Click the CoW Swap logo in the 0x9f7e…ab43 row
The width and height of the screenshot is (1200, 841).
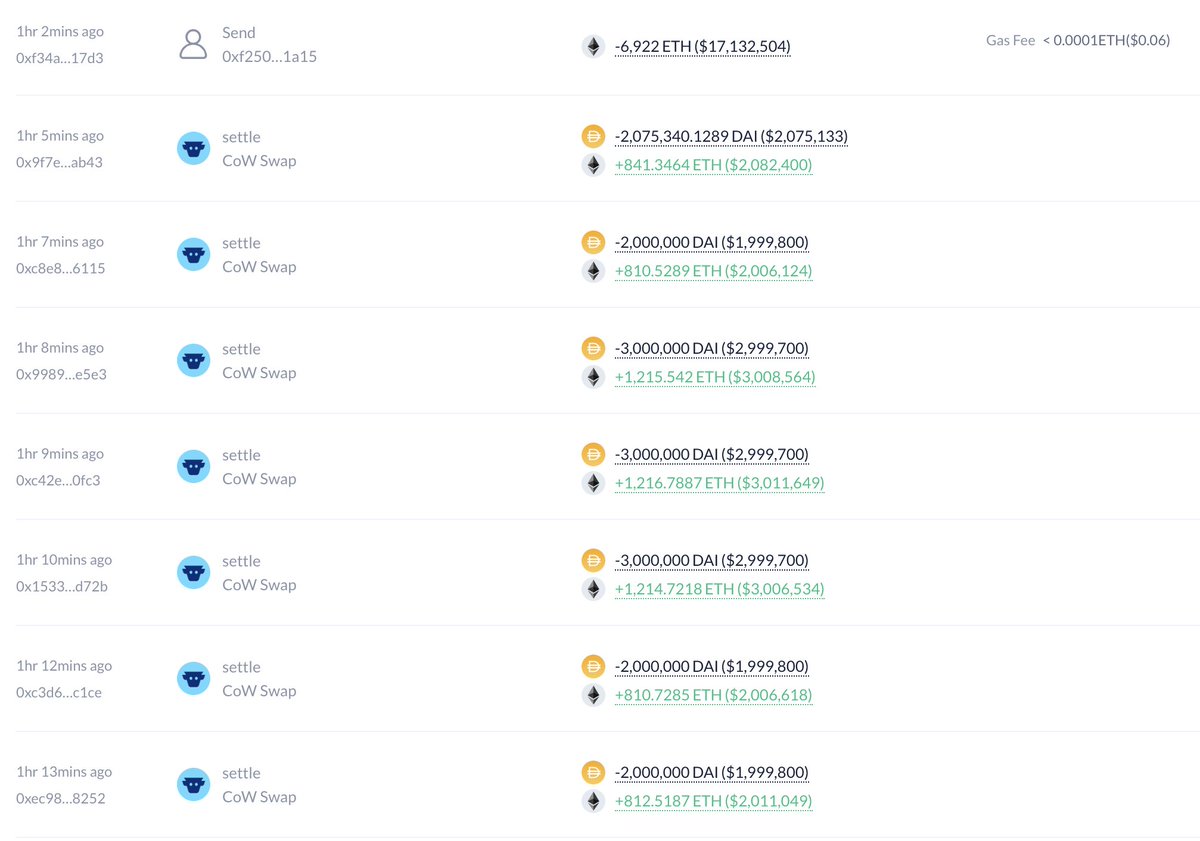[193, 149]
